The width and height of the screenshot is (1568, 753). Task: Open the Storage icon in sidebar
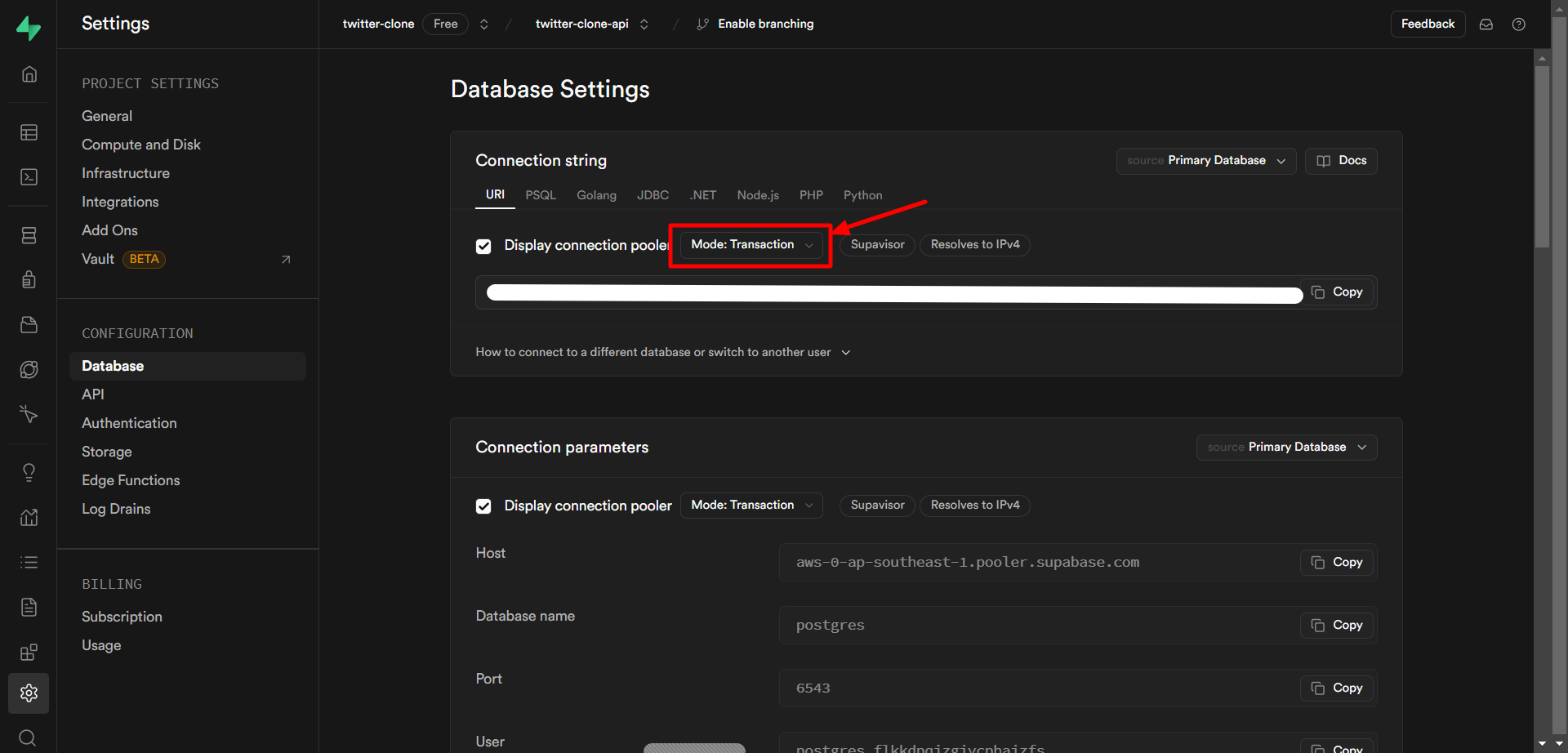coord(29,325)
